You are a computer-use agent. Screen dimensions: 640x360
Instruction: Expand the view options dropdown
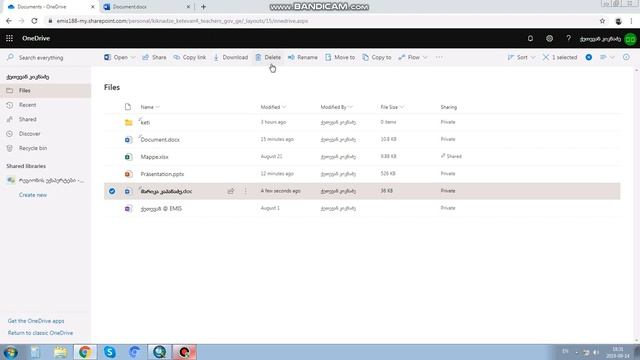(607, 58)
